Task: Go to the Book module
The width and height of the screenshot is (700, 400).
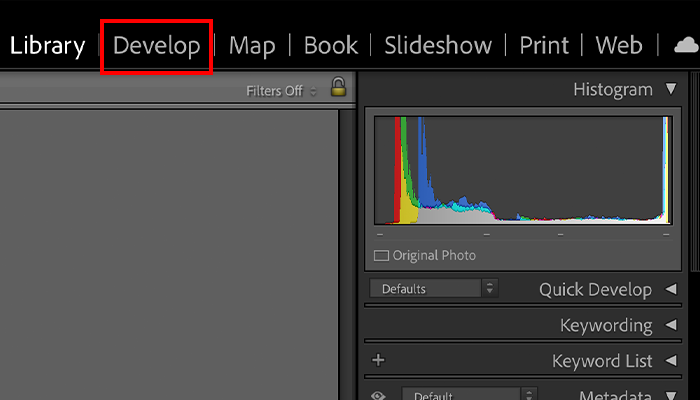Action: tap(331, 46)
